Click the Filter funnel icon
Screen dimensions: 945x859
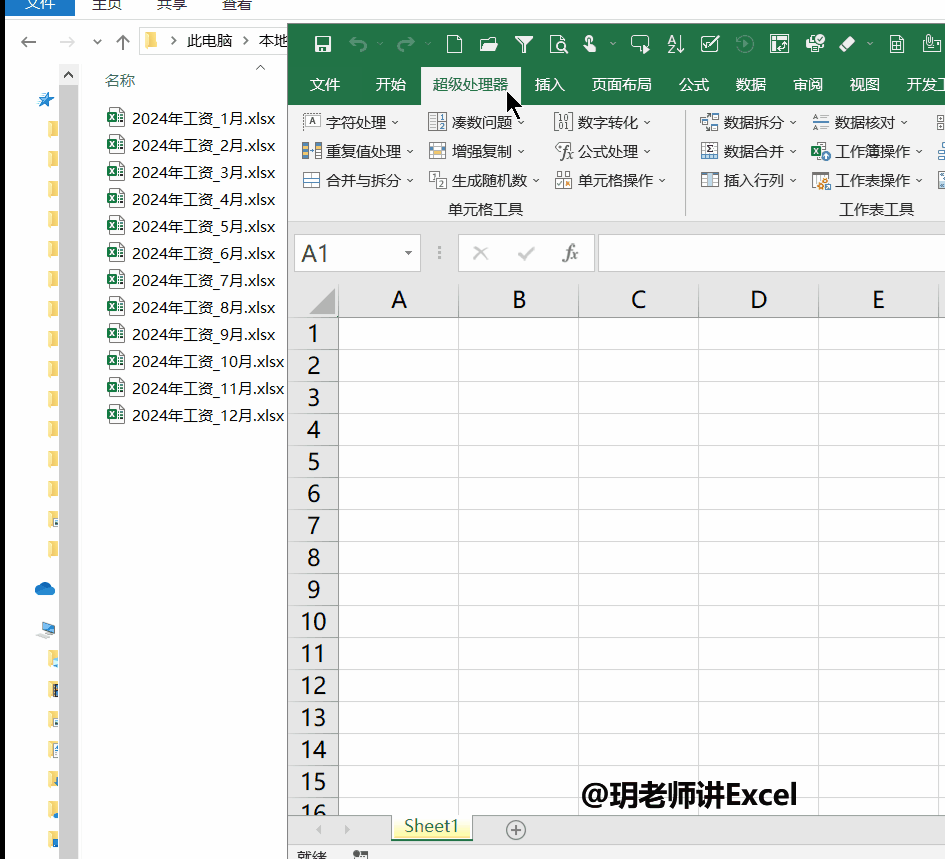tap(524, 44)
